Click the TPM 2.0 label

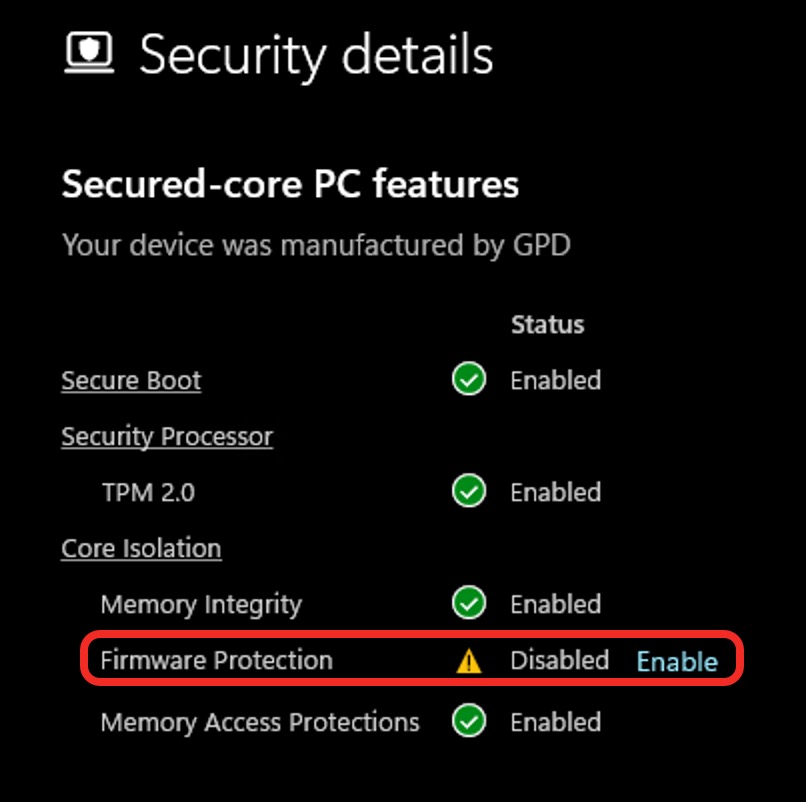pyautogui.click(x=149, y=492)
